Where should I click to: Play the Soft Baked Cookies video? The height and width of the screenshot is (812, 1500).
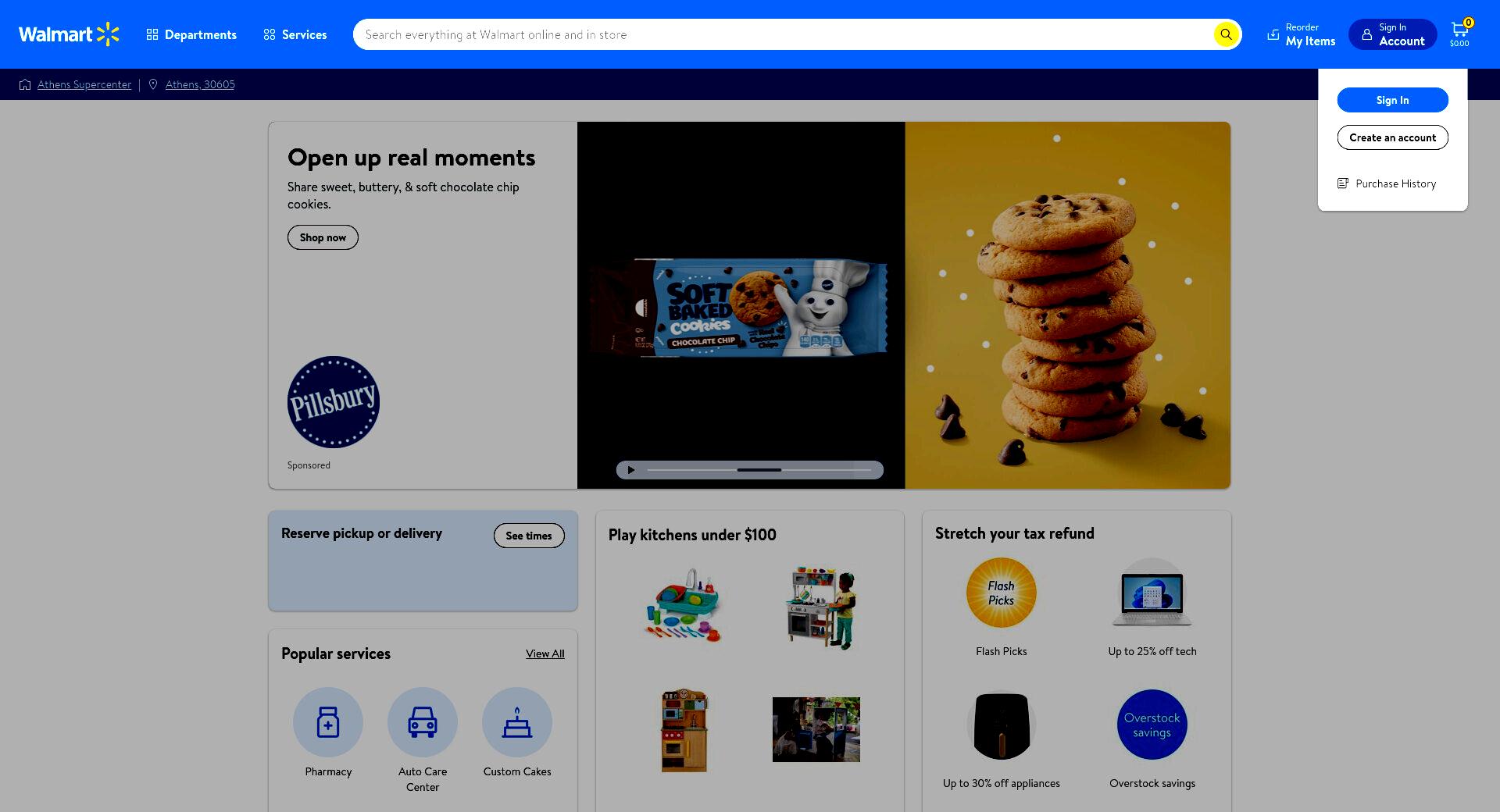[631, 470]
